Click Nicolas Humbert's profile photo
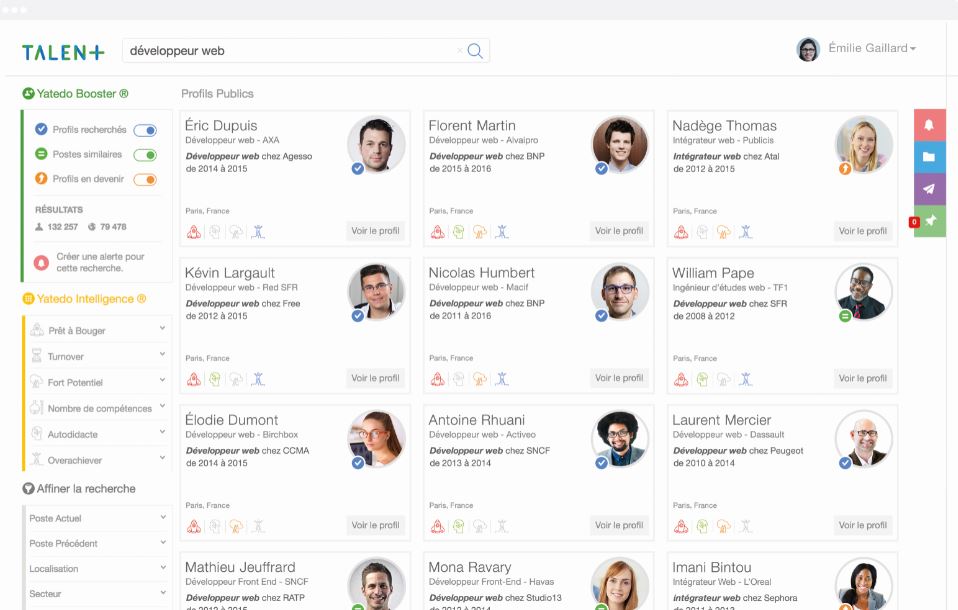Viewport: 958px width, 610px height. 620,291
